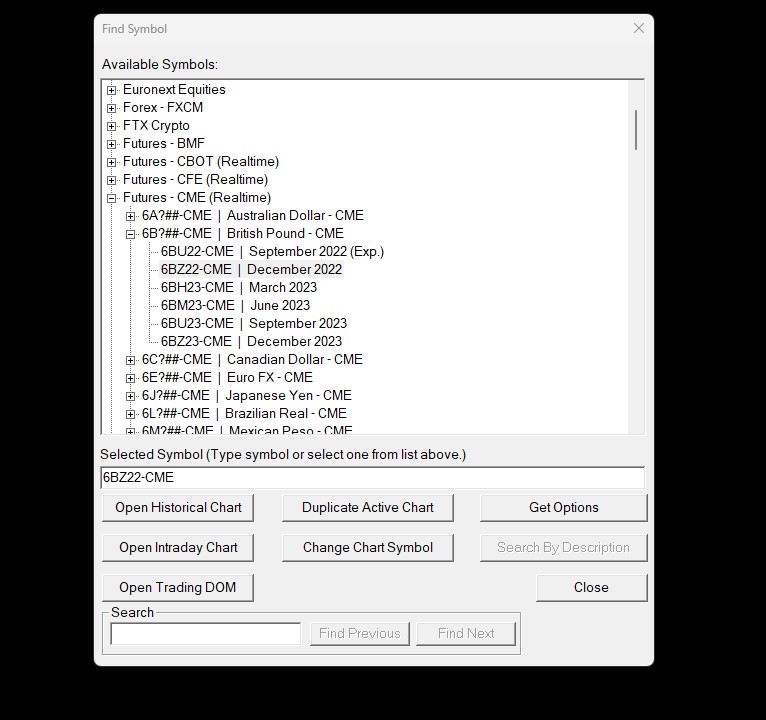The height and width of the screenshot is (720, 766).
Task: Select 6BZ23-CME December 2023 contract
Action: tap(251, 342)
